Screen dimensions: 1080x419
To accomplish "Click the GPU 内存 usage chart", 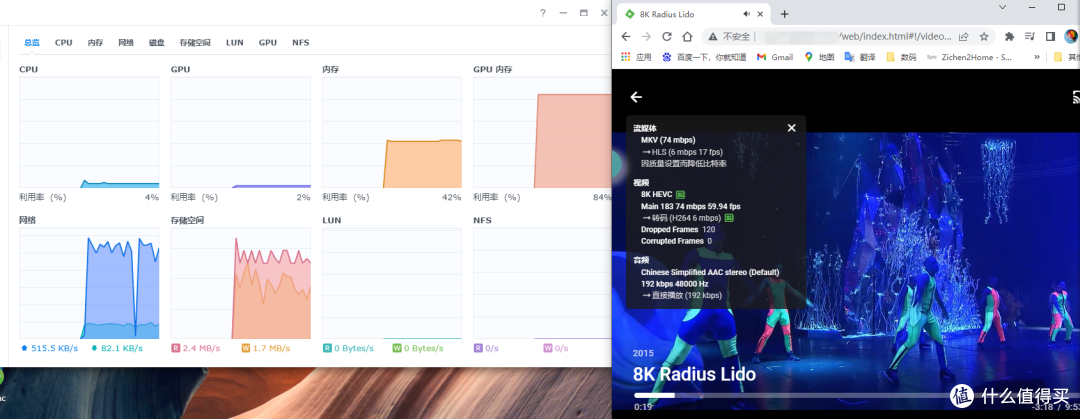I will 542,132.
